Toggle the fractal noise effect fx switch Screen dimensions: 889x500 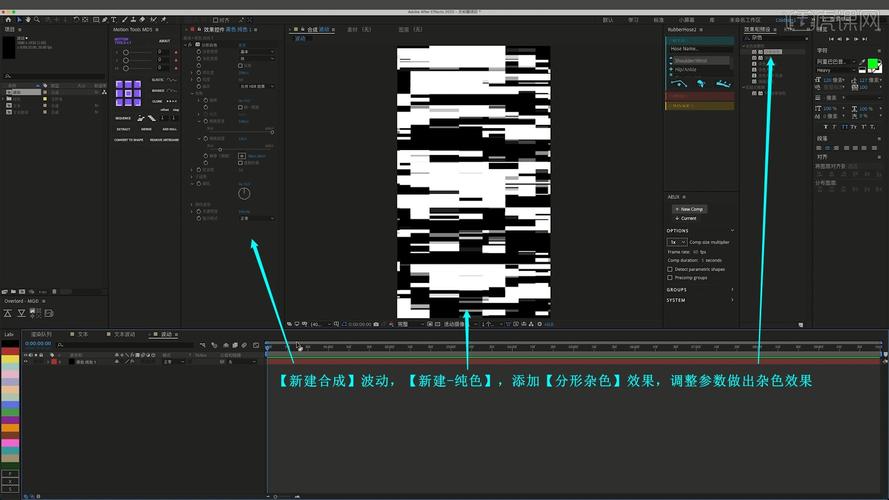(x=191, y=45)
